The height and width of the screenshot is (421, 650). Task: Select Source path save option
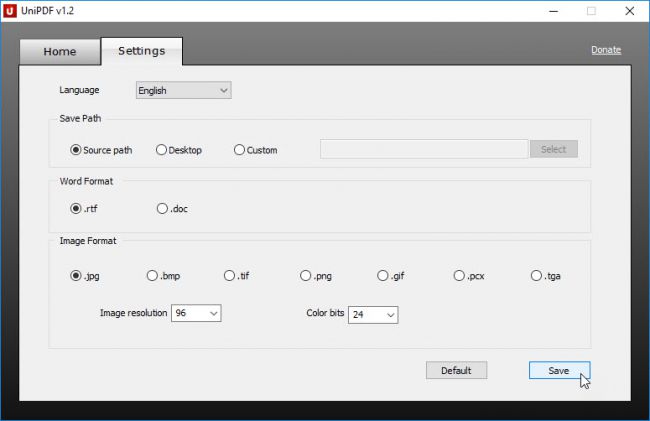pos(101,150)
